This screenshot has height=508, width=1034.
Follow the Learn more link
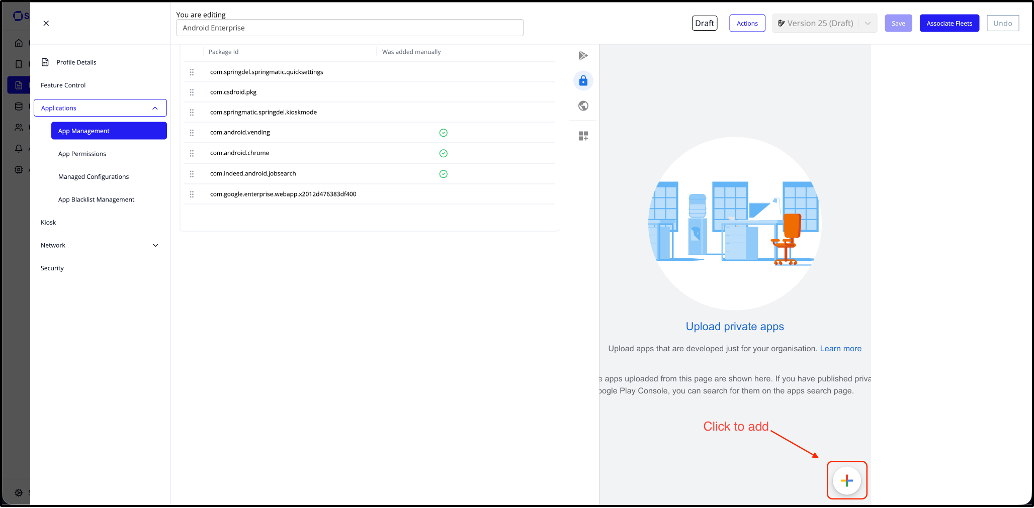[x=841, y=348]
